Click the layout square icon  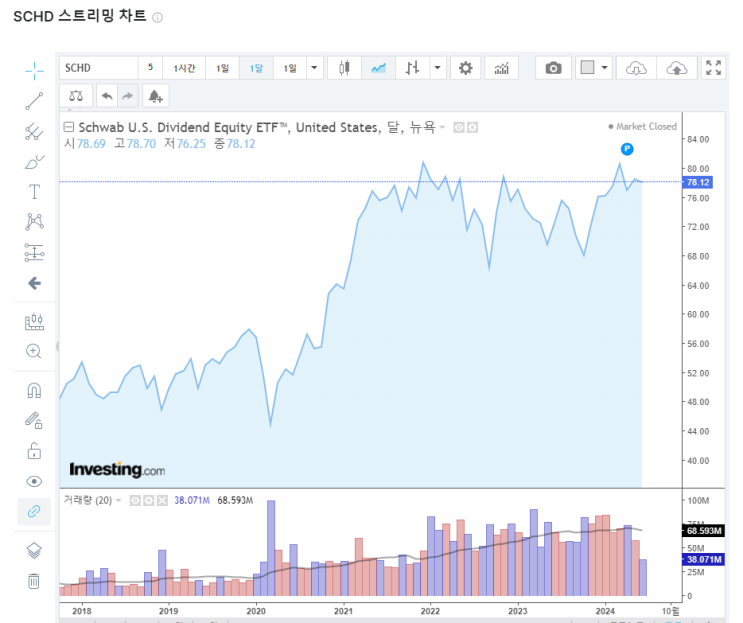pos(587,68)
